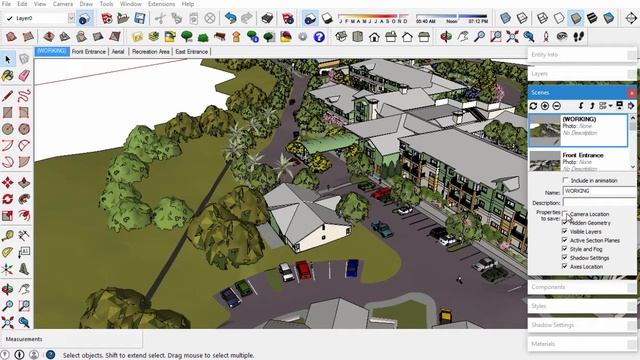The width and height of the screenshot is (640, 360).
Task: Move scene down with arrow button
Action: pyautogui.click(x=581, y=106)
